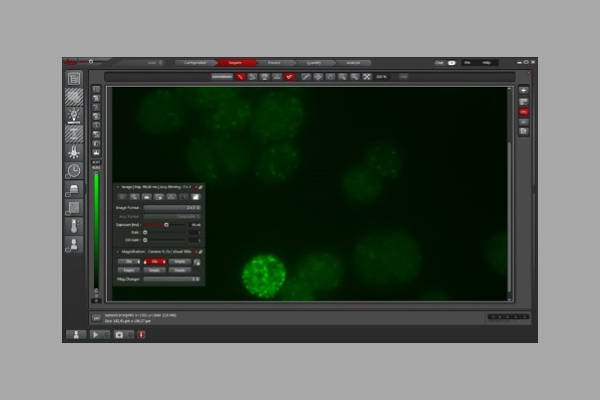
Task: Select the clock icon in left sidebar
Action: [x=74, y=171]
